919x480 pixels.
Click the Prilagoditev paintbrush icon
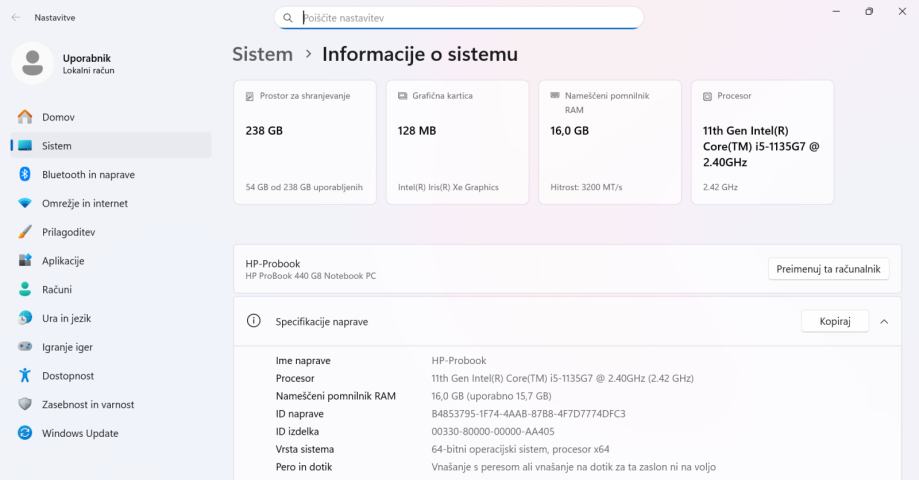tap(25, 232)
